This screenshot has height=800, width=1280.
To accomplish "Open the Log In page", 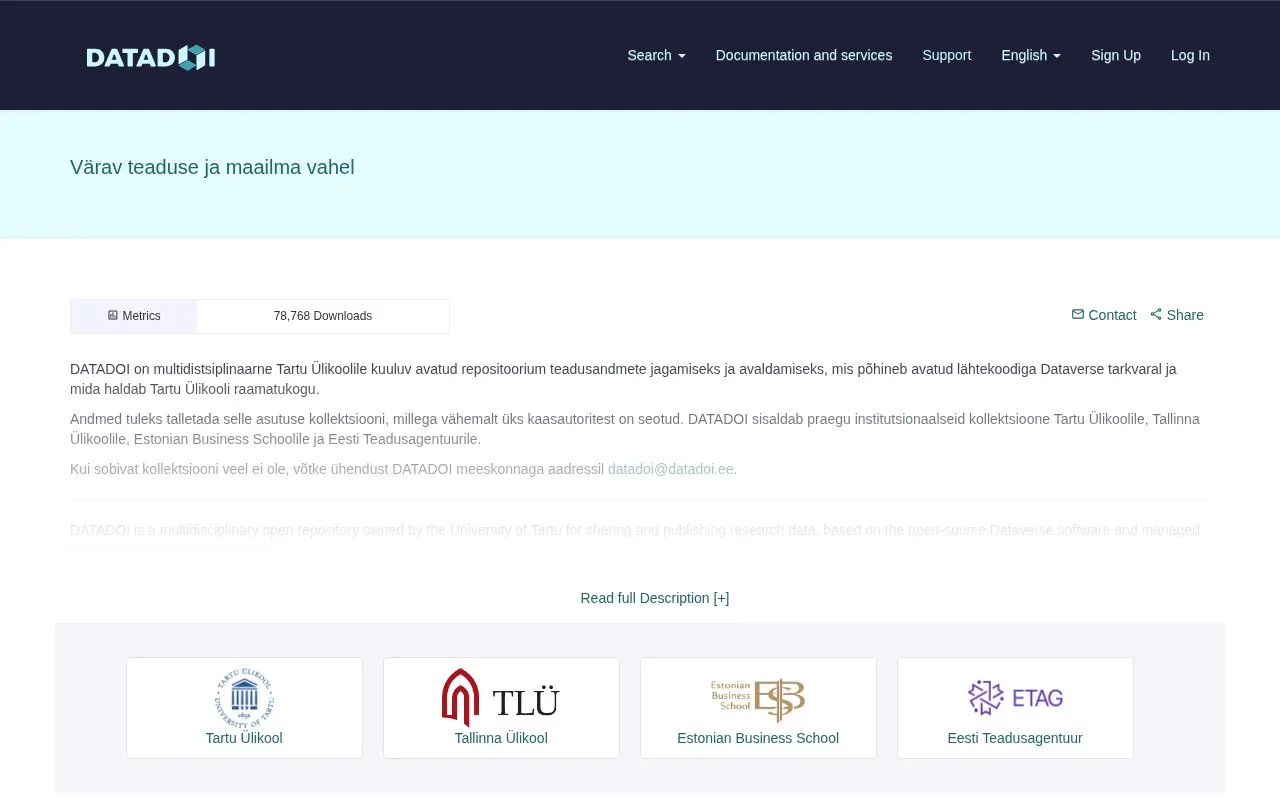I will (1190, 55).
